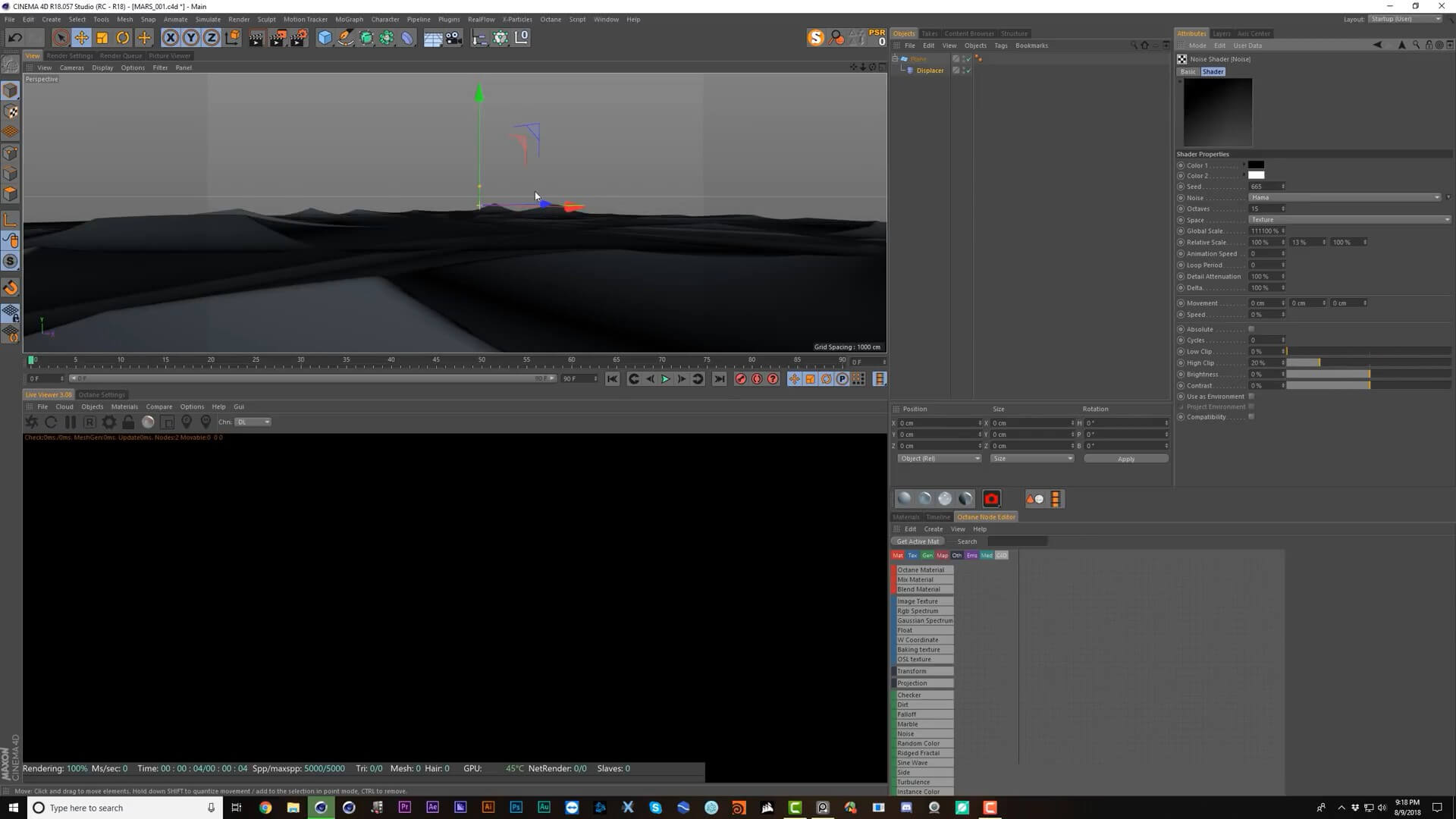Click Render to Picture Viewer icon
Viewport: 1456px width, 819px height.
(x=278, y=38)
